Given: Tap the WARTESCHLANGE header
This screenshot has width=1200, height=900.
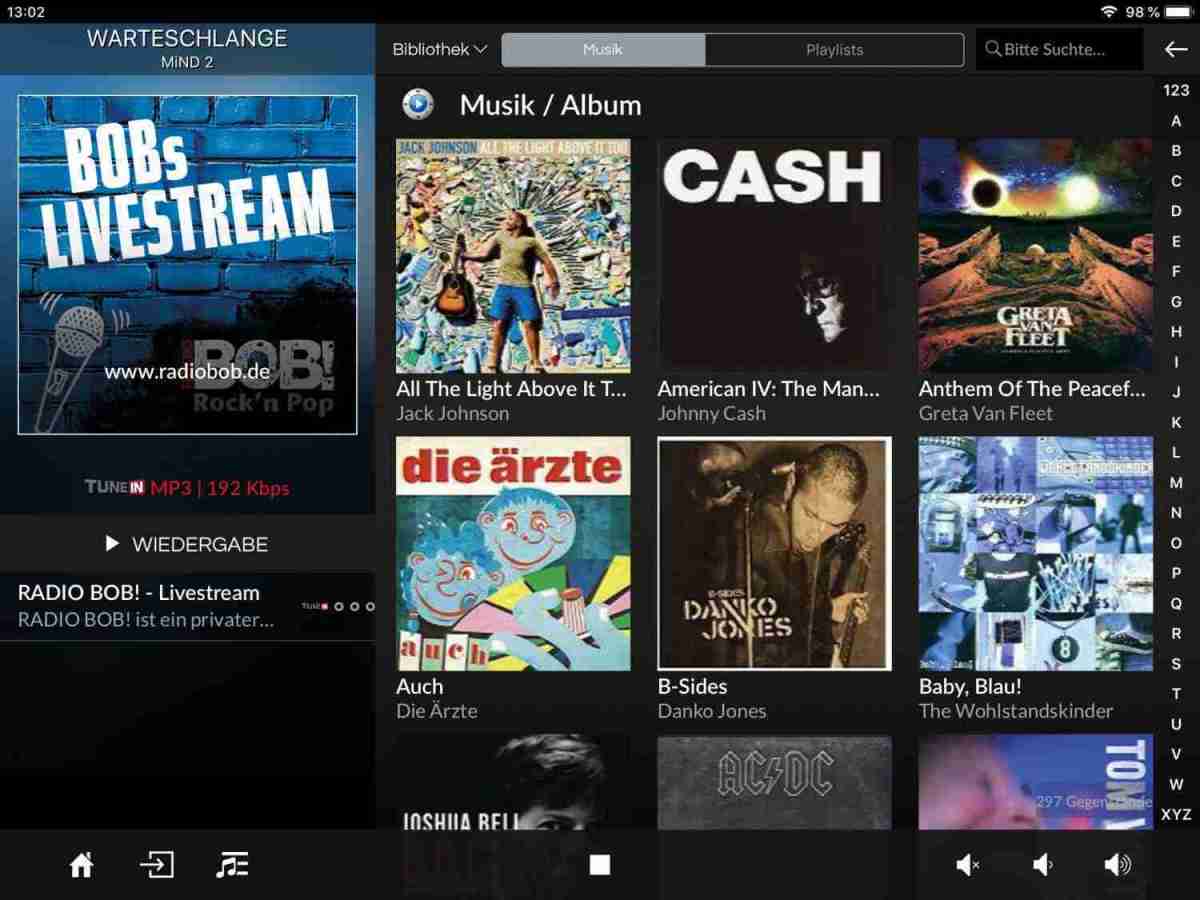Looking at the screenshot, I should click(x=187, y=39).
